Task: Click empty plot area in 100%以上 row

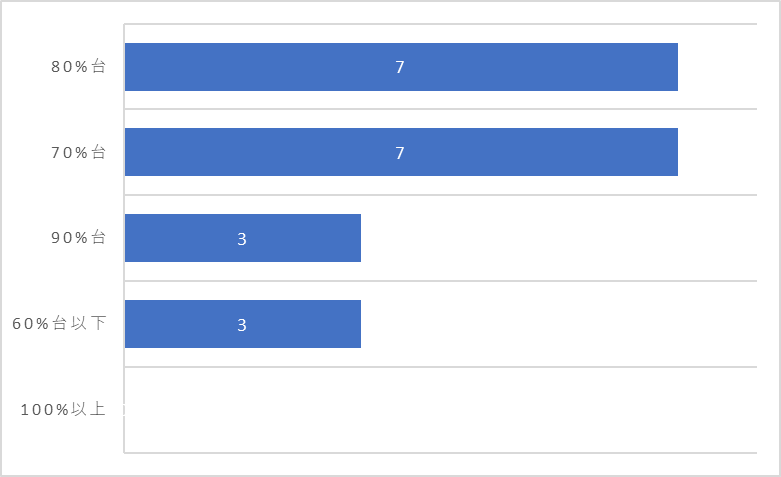Action: pyautogui.click(x=440, y=410)
